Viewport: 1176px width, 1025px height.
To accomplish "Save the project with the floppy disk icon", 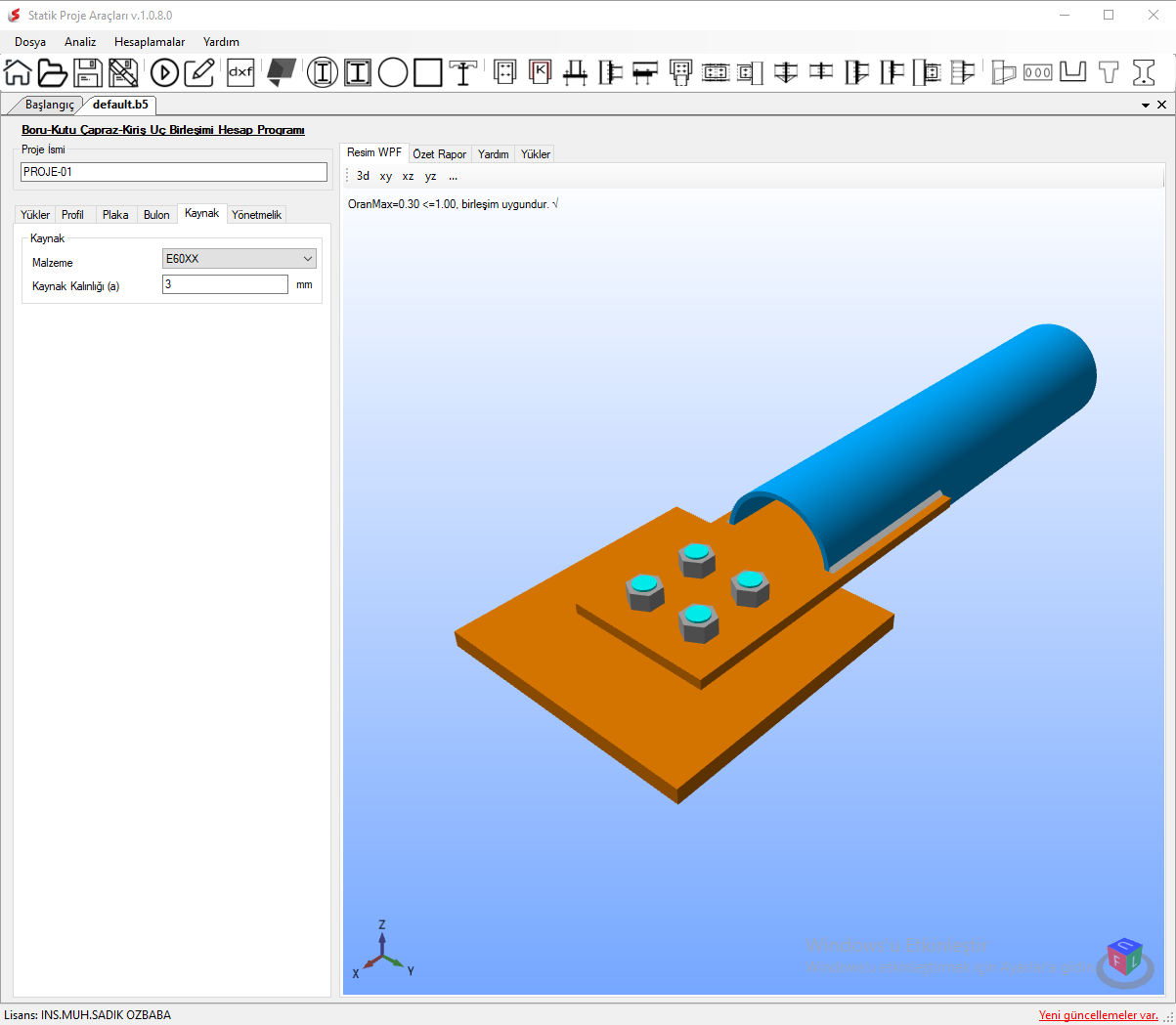I will (88, 72).
